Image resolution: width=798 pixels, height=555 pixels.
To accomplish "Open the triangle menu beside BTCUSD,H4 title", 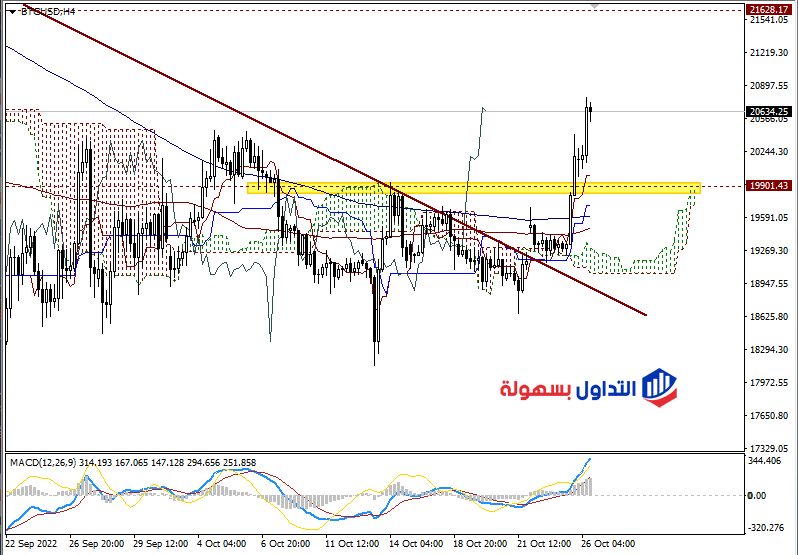I will (13, 12).
